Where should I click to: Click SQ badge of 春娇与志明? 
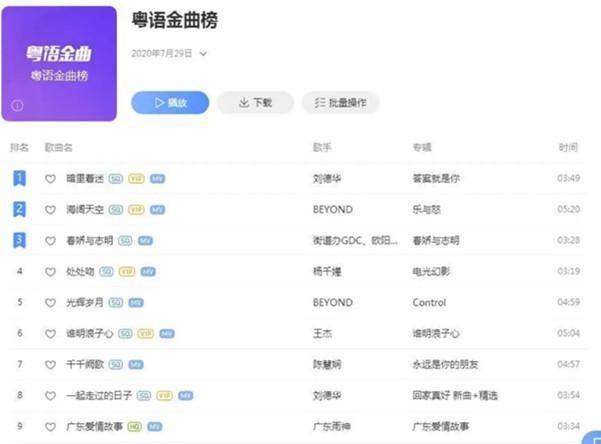tap(125, 241)
